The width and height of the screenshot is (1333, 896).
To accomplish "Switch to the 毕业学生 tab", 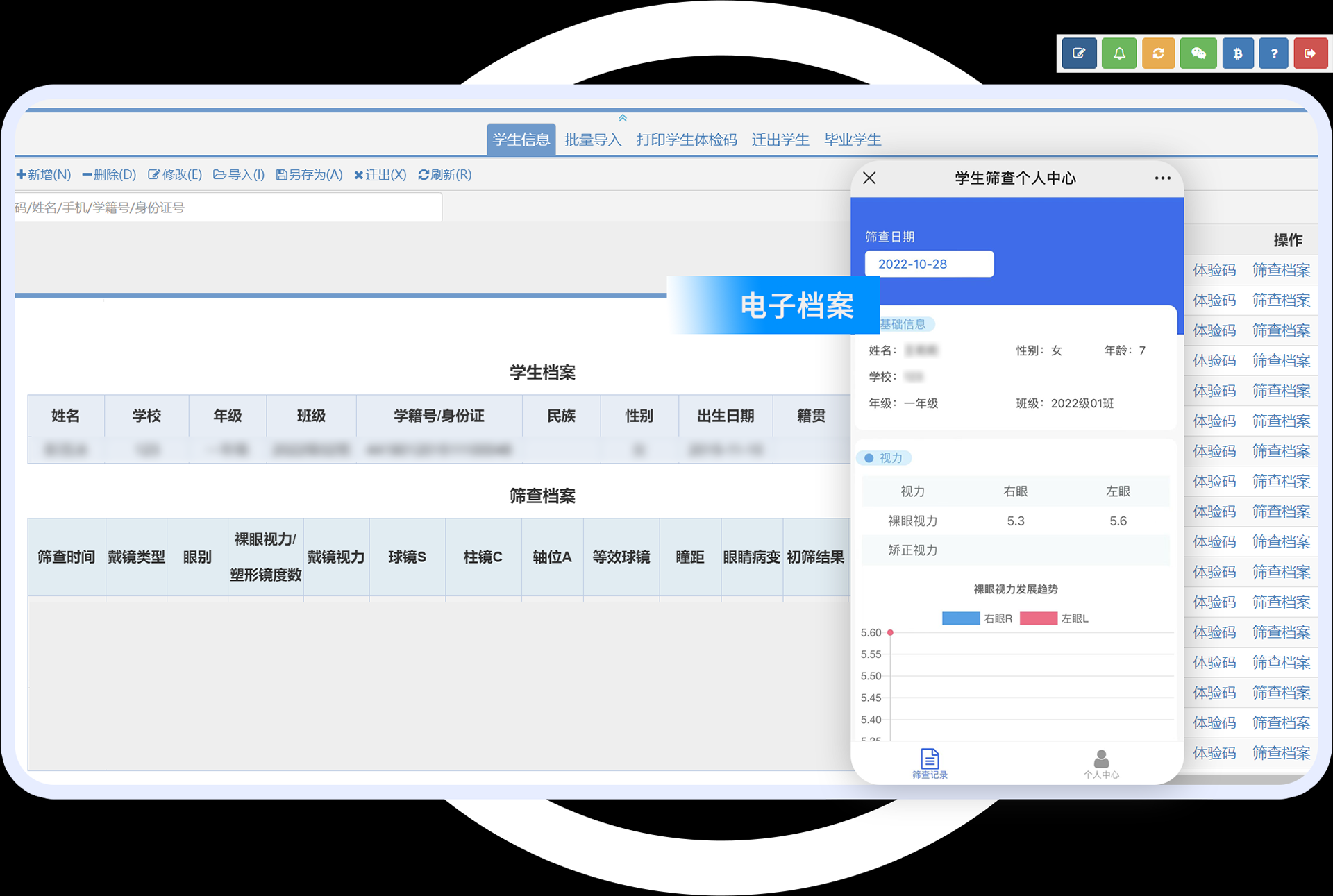I will 853,140.
